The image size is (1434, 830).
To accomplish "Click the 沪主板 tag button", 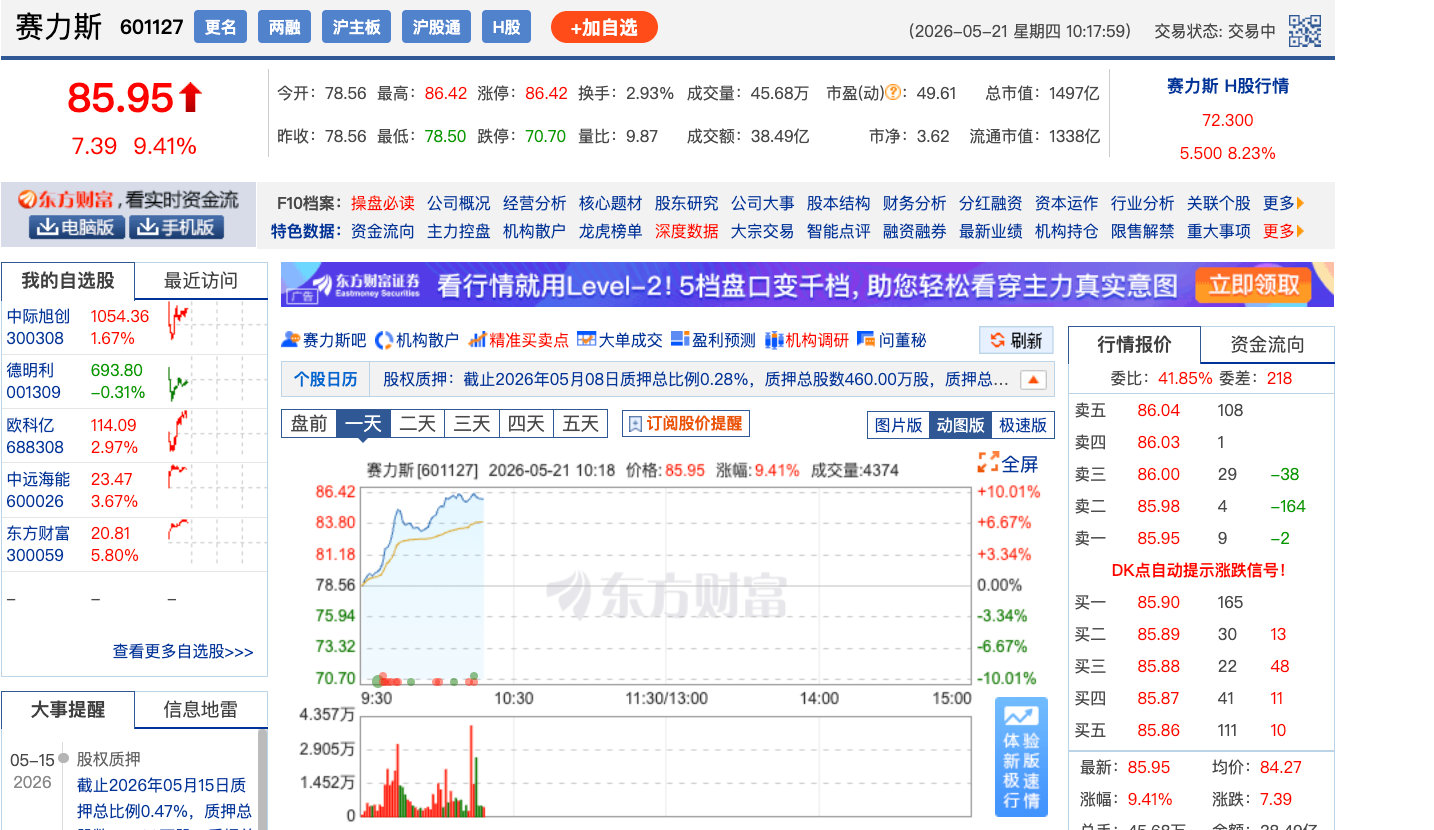I will [356, 27].
